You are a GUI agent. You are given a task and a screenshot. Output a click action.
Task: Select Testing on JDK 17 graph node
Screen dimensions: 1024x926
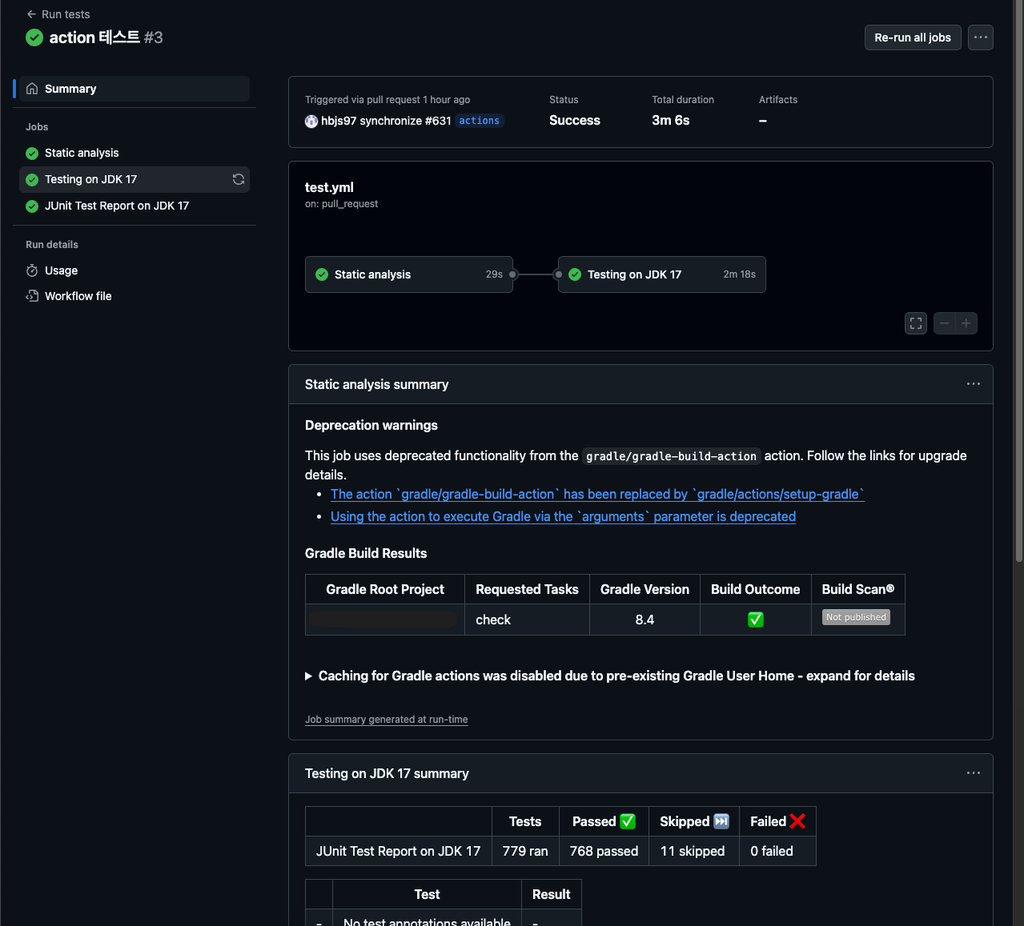662,274
